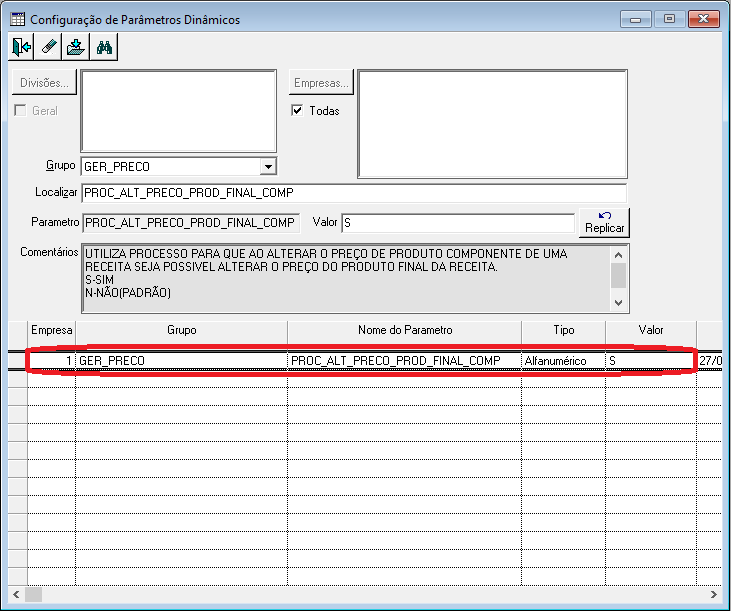Click the row selector of first grid row
This screenshot has height=611, width=731.
coord(18,360)
